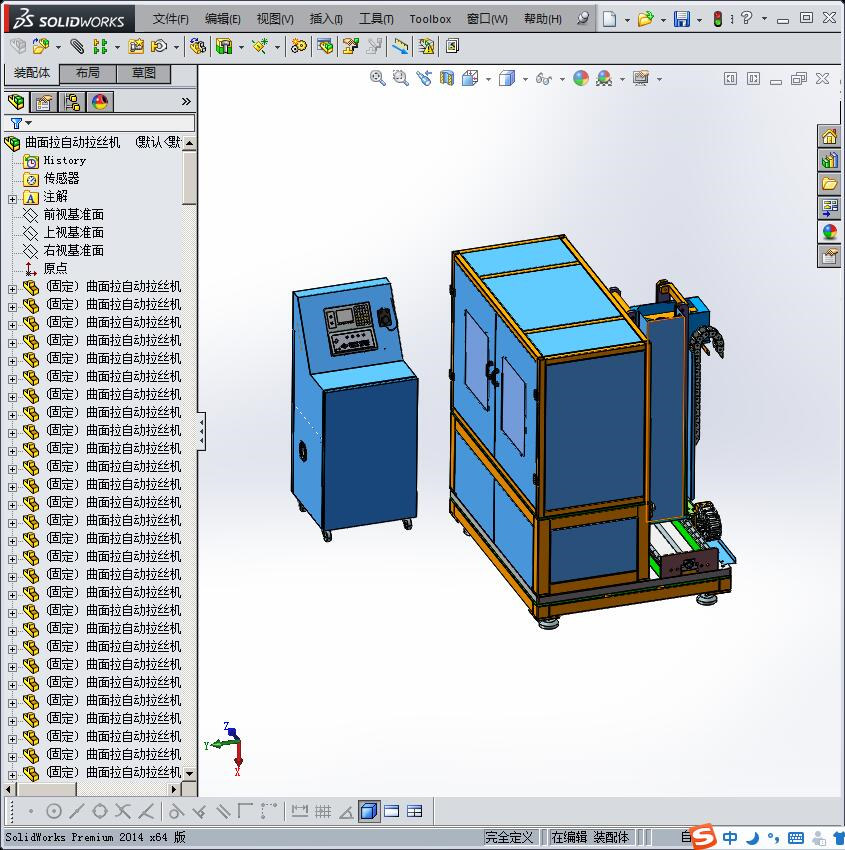
Task: Toggle the shaded cube snap button
Action: pos(369,811)
